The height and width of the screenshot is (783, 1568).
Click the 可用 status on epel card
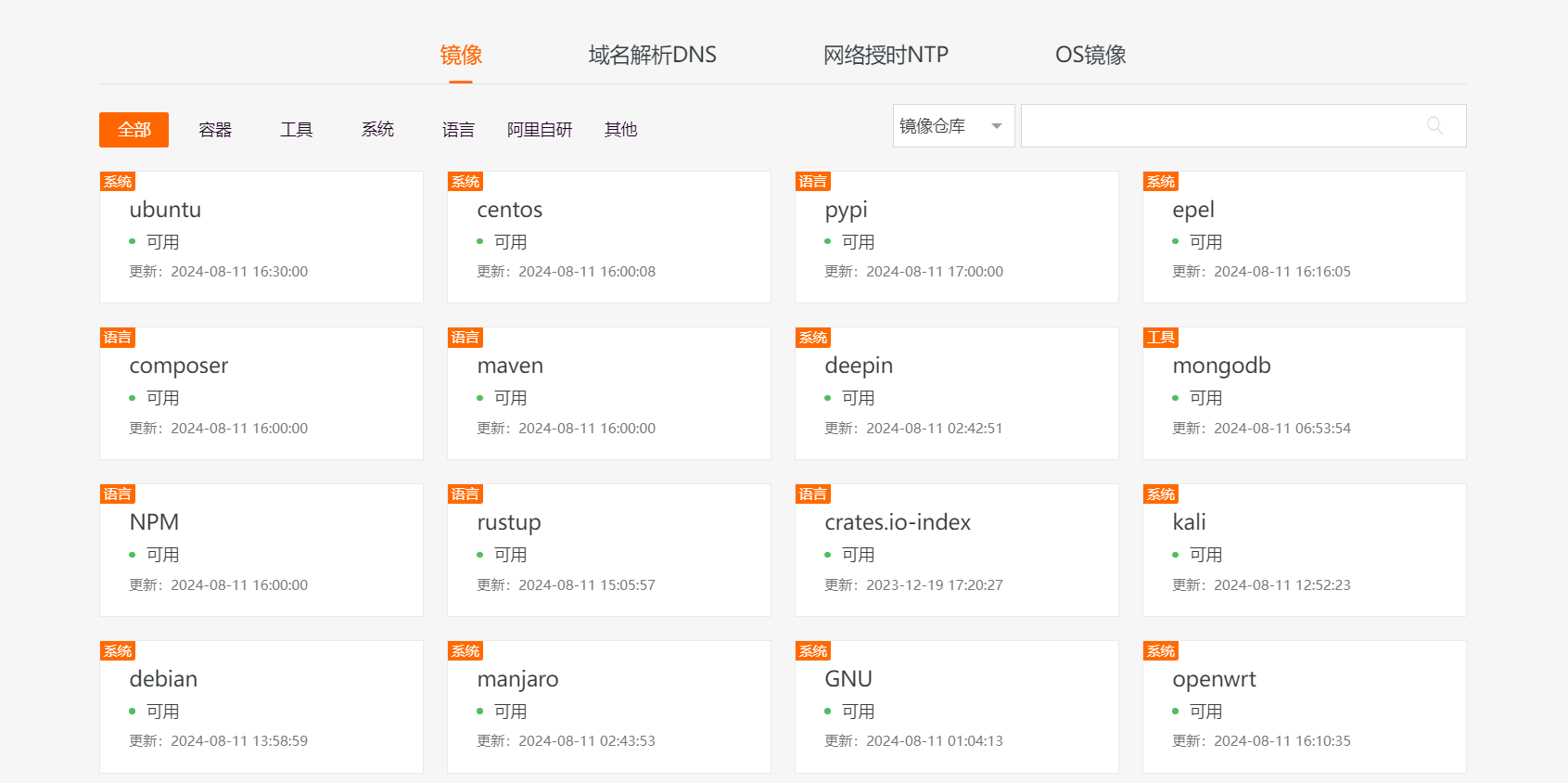[x=1206, y=242]
